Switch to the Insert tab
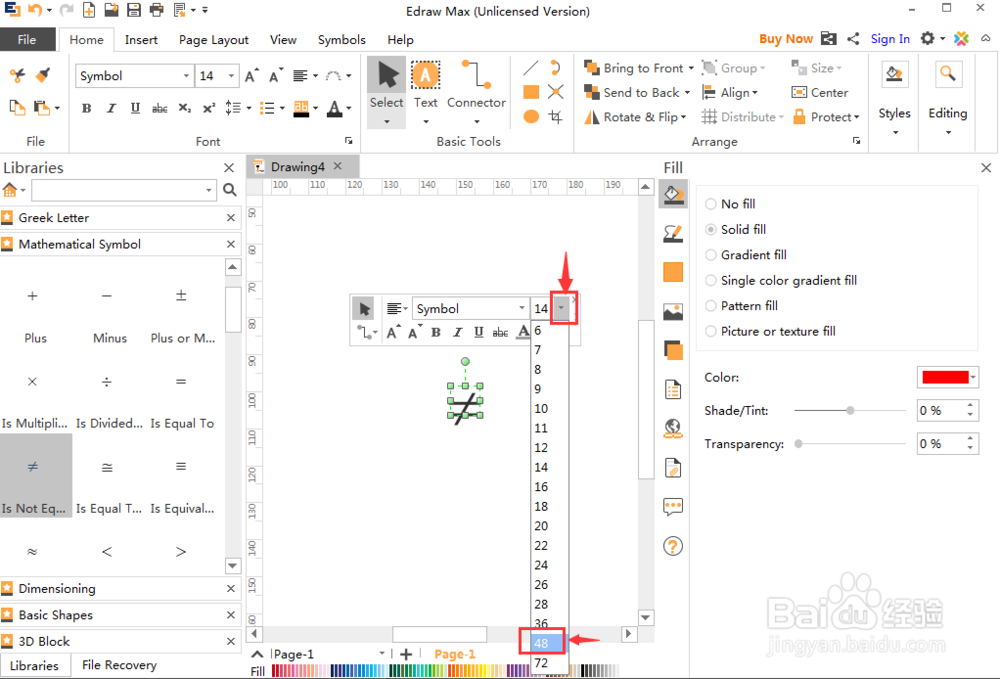Image resolution: width=1000 pixels, height=679 pixels. coord(141,40)
